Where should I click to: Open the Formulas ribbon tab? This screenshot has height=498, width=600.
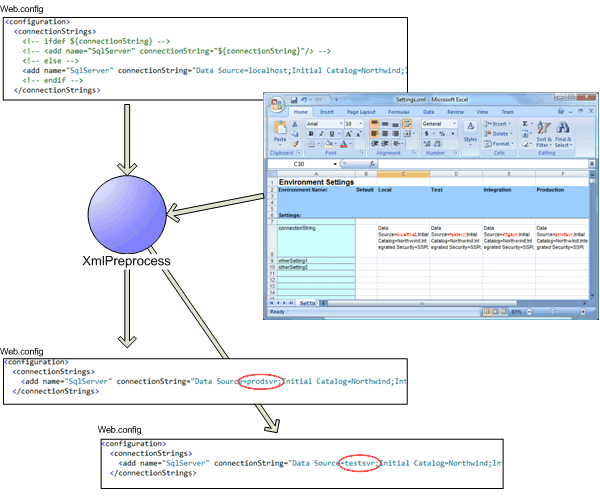click(x=400, y=112)
